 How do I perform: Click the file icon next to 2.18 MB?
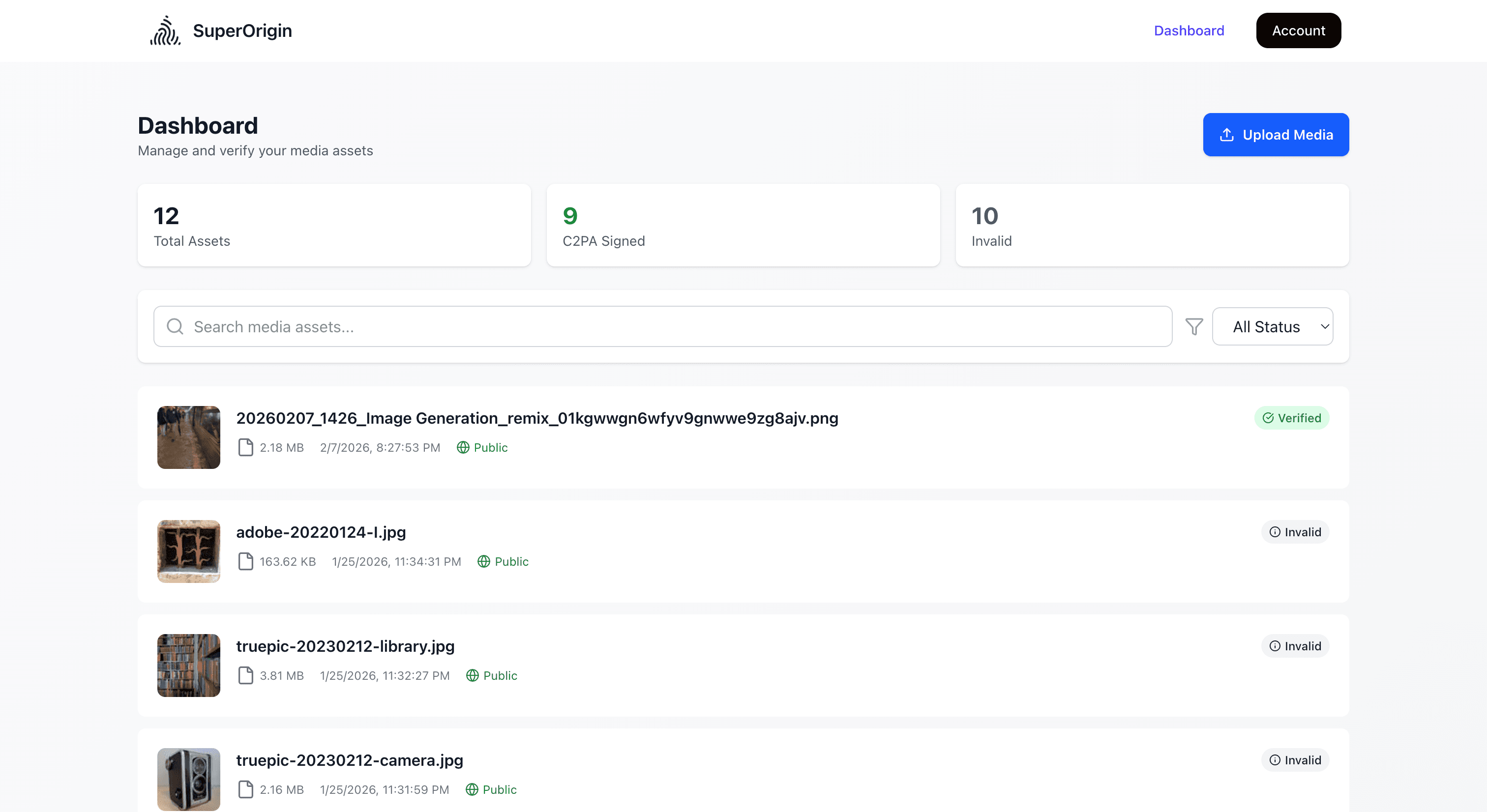246,447
